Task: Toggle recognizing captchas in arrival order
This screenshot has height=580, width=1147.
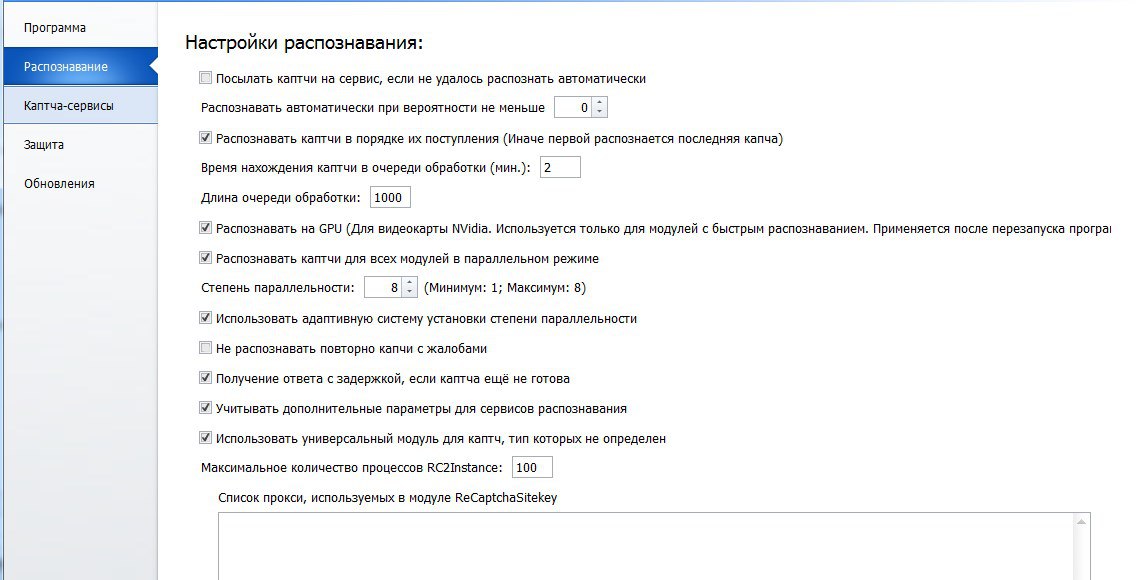Action: point(206,138)
